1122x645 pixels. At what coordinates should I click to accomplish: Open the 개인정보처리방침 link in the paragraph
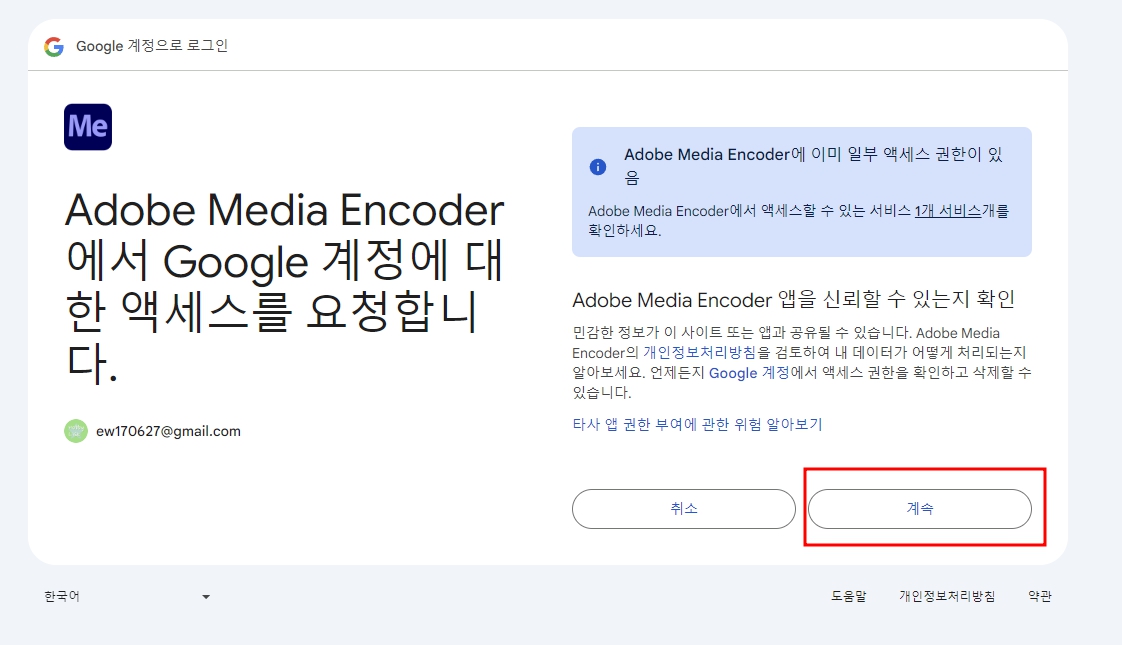pyautogui.click(x=699, y=353)
